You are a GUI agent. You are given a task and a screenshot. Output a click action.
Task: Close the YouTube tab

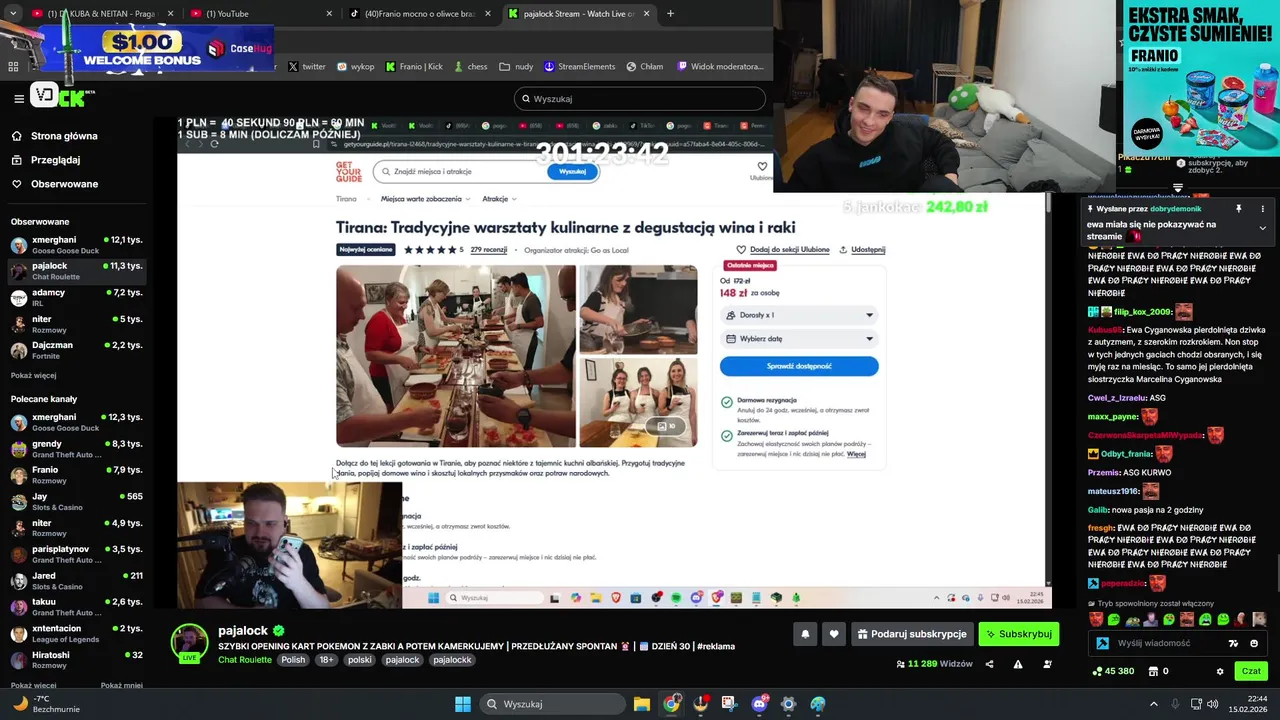(x=329, y=13)
